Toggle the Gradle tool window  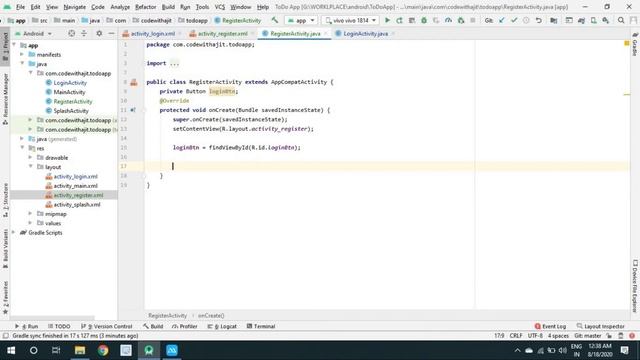635,44
